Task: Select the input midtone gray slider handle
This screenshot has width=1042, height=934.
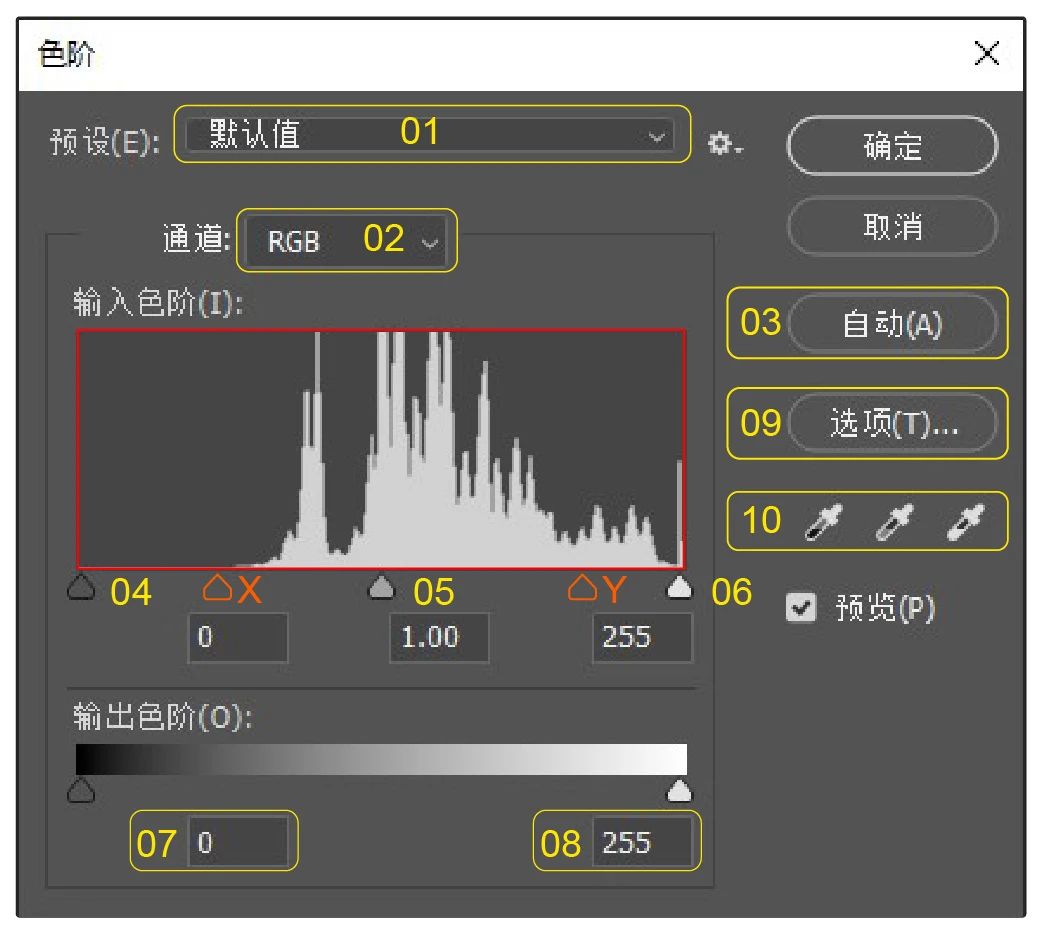Action: click(x=381, y=587)
